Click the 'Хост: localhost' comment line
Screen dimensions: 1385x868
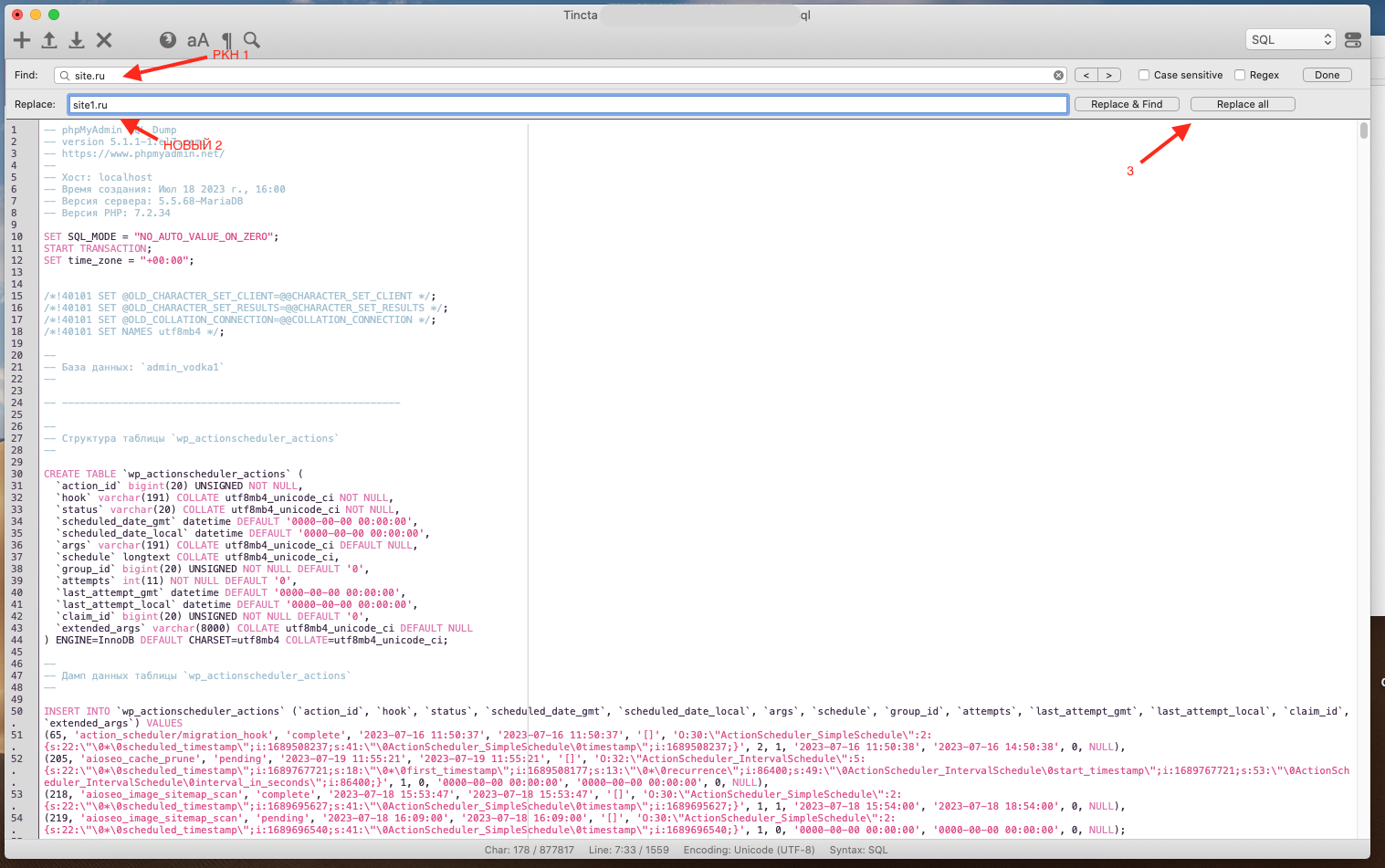(98, 177)
